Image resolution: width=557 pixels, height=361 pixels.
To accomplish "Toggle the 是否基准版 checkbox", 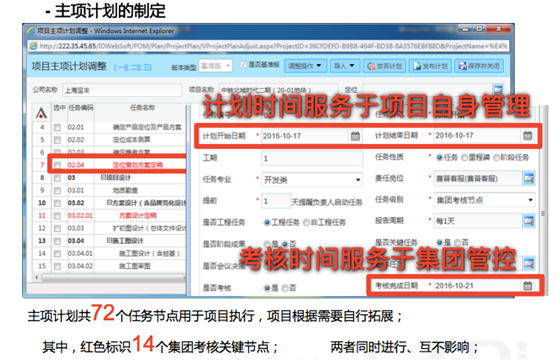I will (243, 65).
